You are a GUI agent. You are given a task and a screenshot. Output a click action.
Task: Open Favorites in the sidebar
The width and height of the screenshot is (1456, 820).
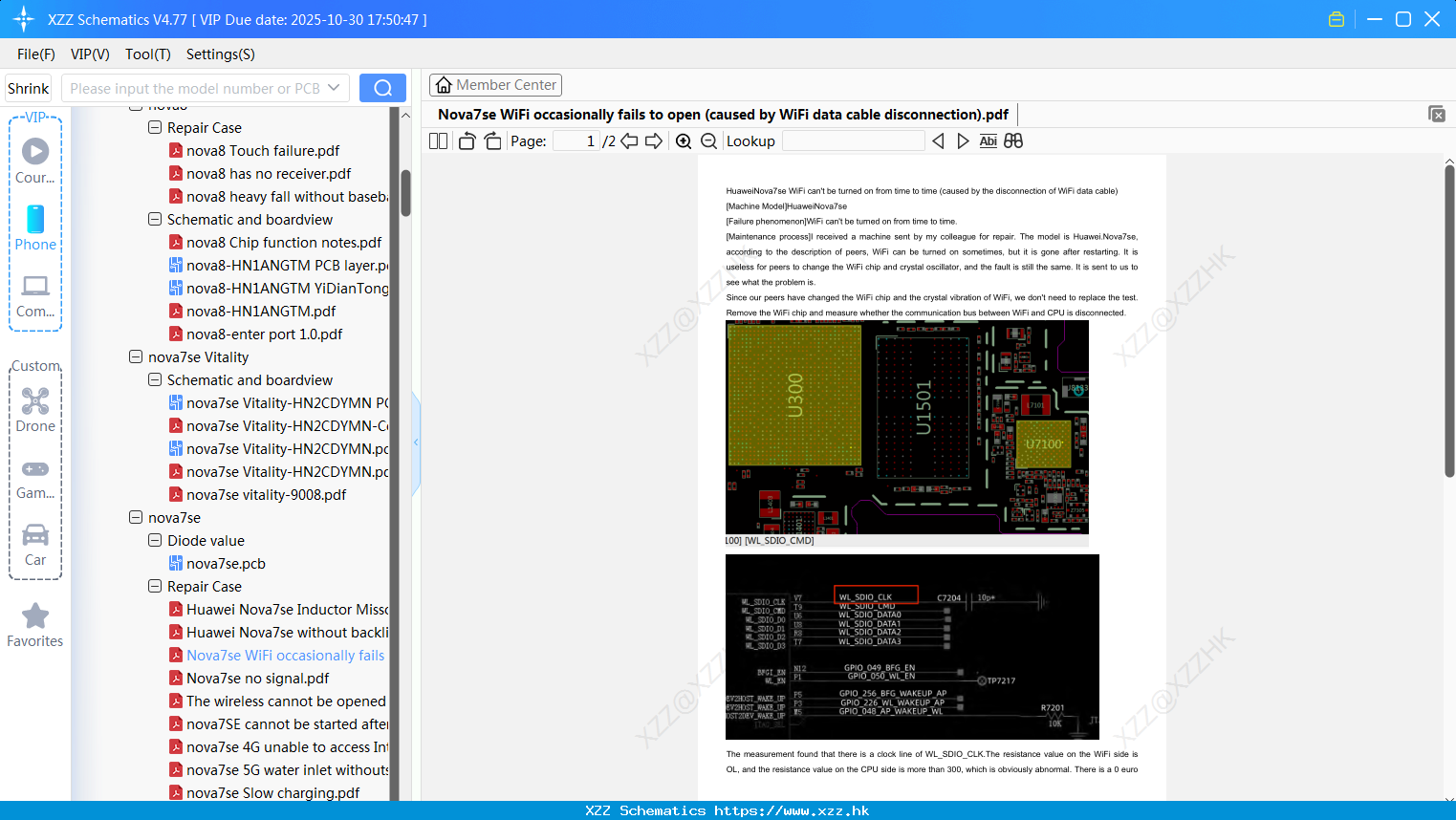click(35, 626)
